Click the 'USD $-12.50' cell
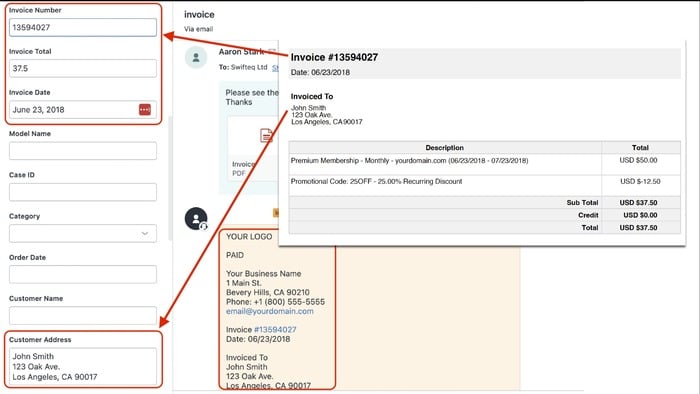This screenshot has width=700, height=394. (x=640, y=181)
